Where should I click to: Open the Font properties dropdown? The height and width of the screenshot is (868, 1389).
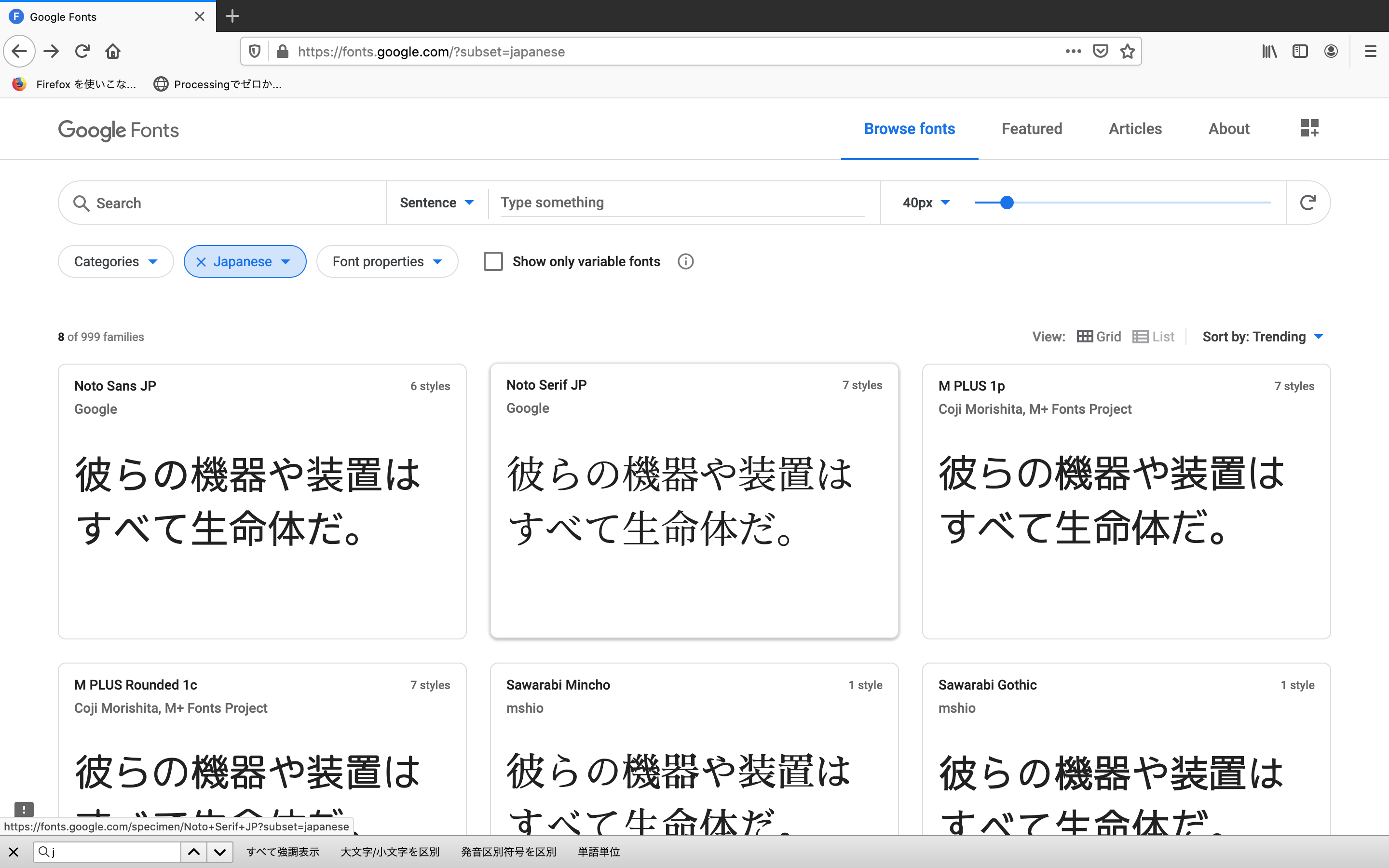tap(387, 261)
